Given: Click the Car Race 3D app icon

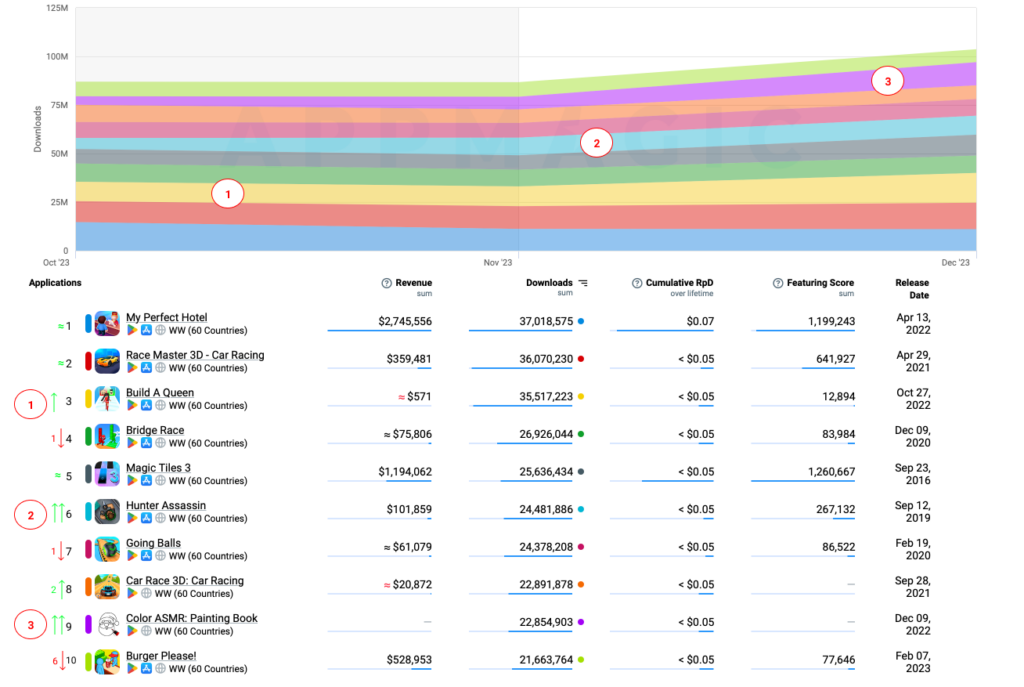Looking at the screenshot, I should click(x=108, y=587).
